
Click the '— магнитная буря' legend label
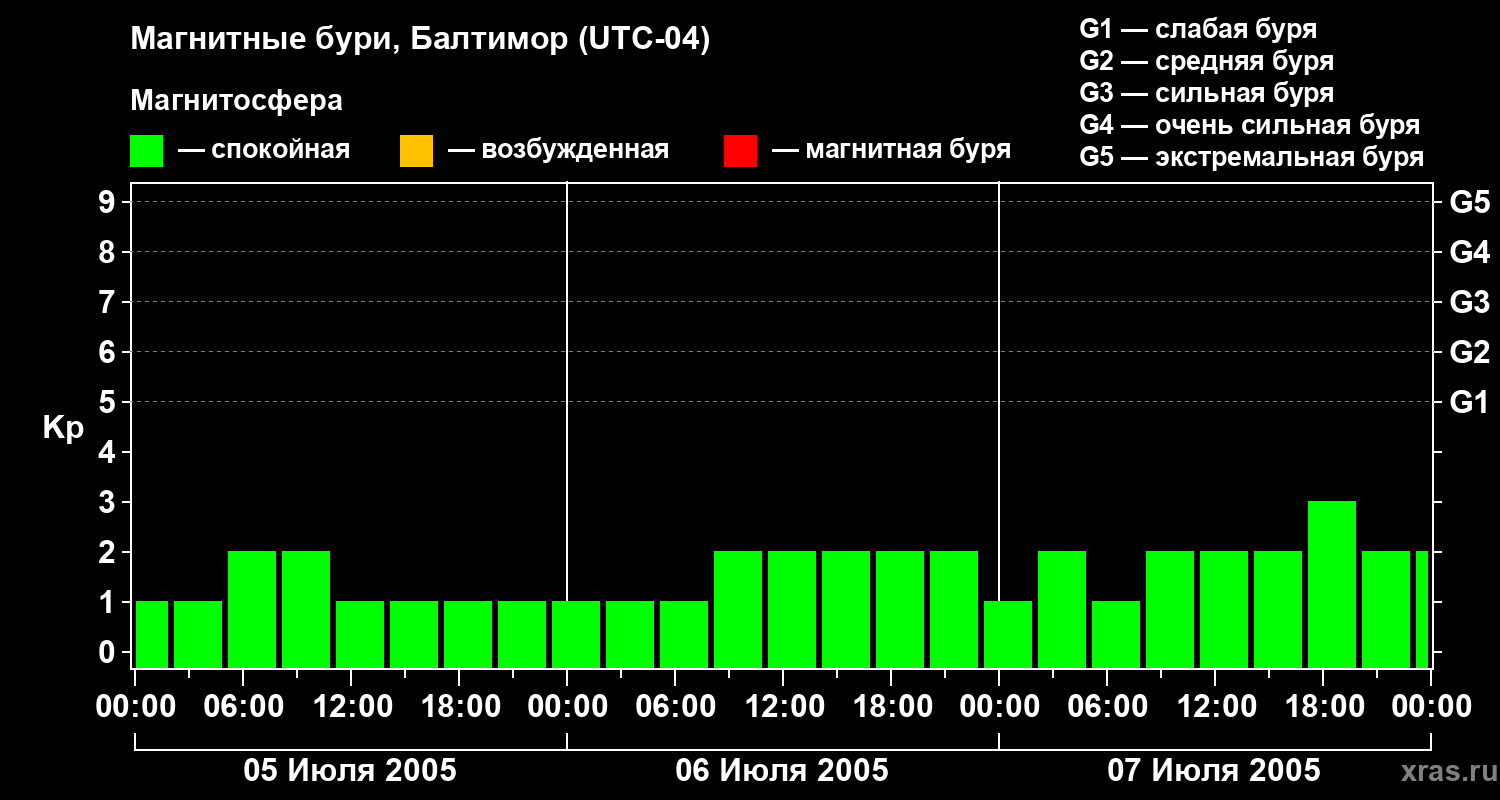click(x=891, y=151)
